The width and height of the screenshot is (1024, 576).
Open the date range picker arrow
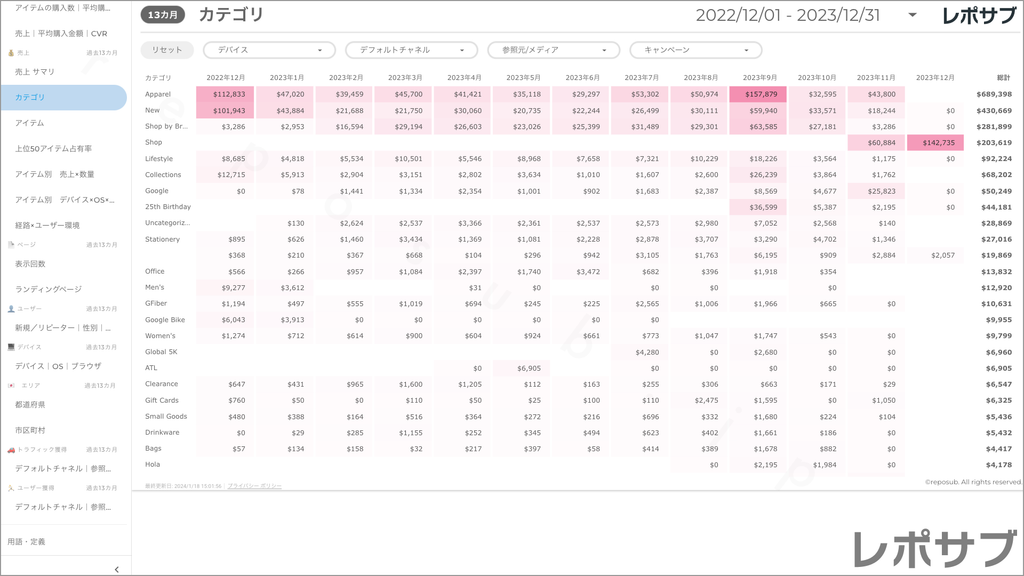(x=912, y=16)
